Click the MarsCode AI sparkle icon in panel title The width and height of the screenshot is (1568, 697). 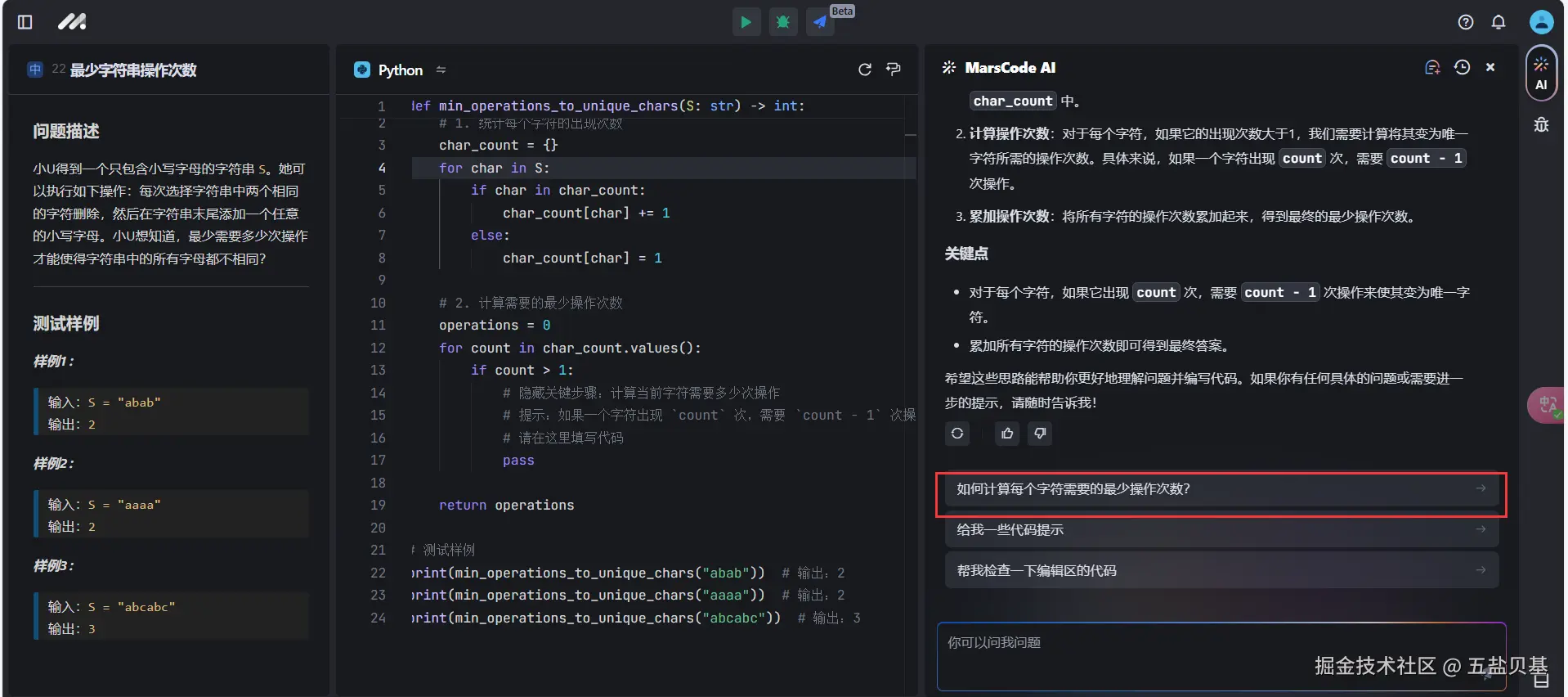coord(949,68)
